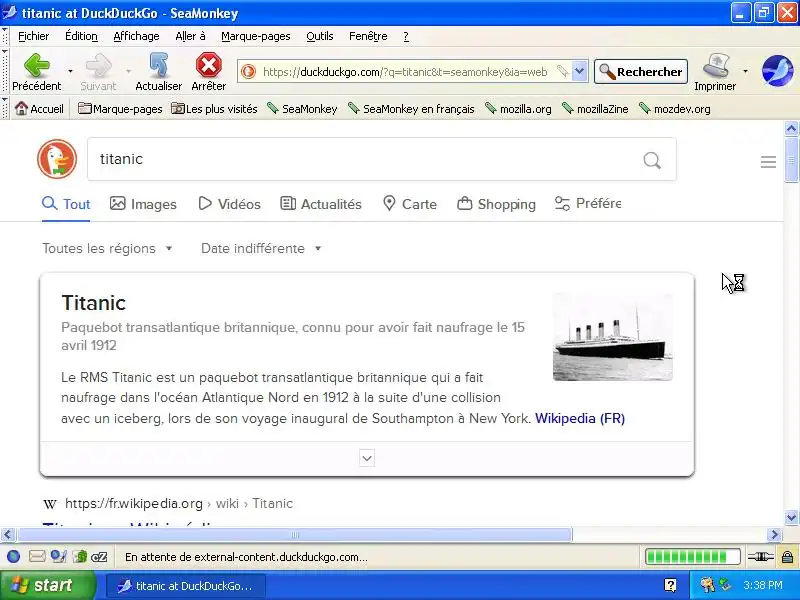
Task: Open the mozdev.org bookmark
Action: 674,109
